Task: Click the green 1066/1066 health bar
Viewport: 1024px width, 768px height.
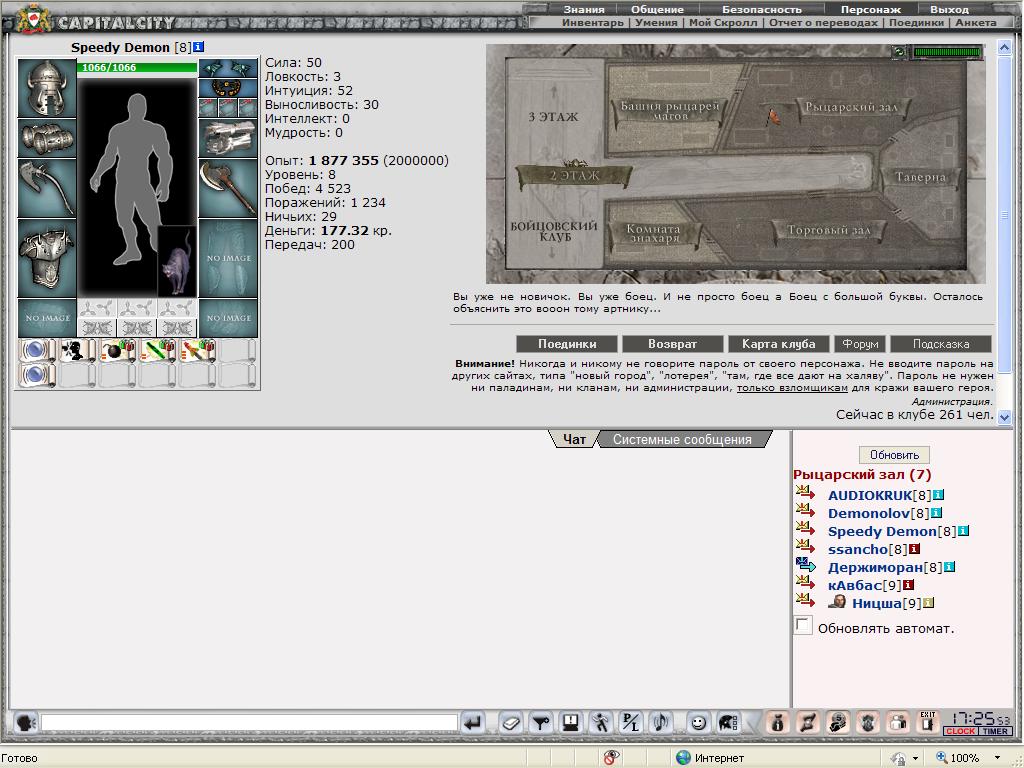Action: [x=136, y=67]
